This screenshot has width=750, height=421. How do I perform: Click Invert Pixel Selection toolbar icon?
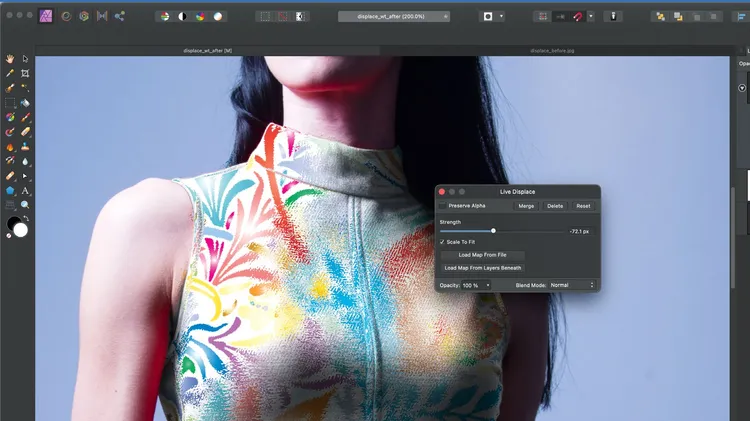(300, 16)
